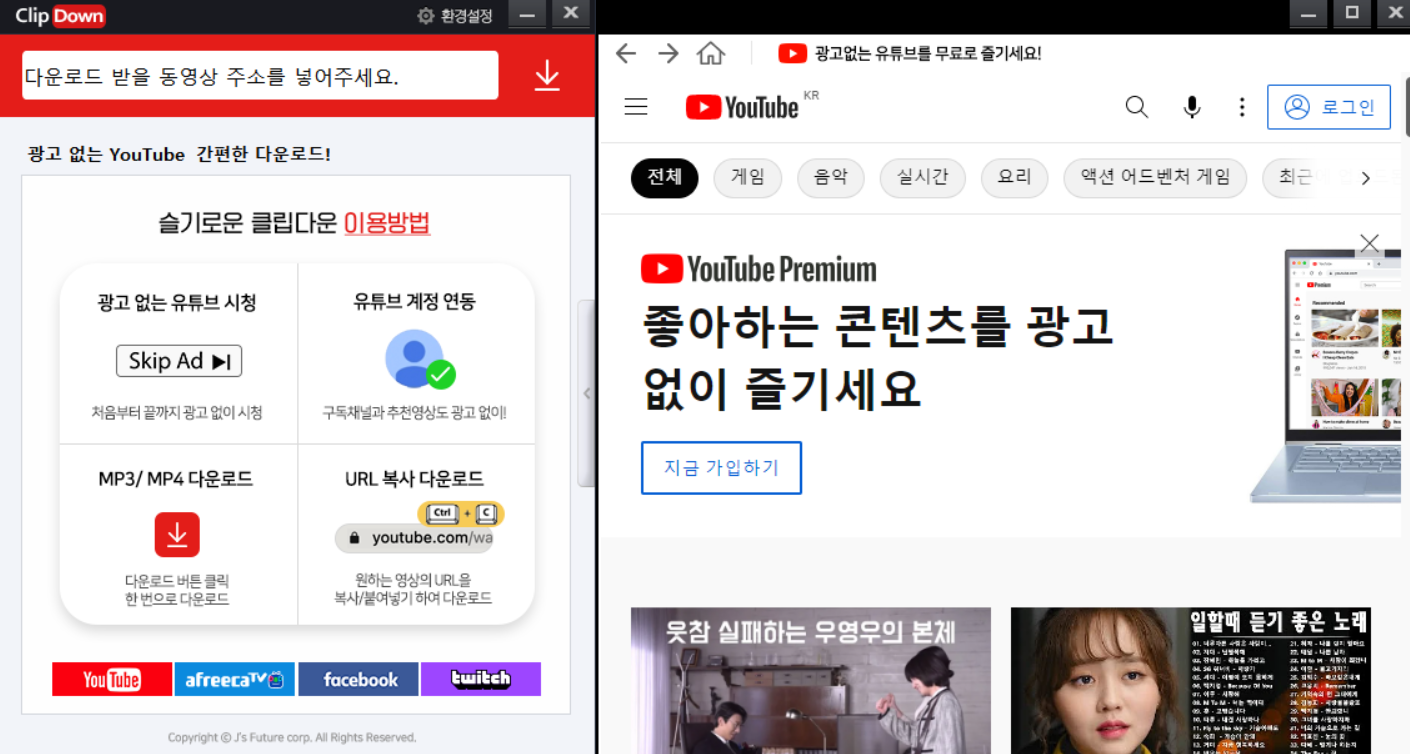Click the YouTube Premium logo in banner
Screen dimensions: 1410x754
click(x=759, y=269)
